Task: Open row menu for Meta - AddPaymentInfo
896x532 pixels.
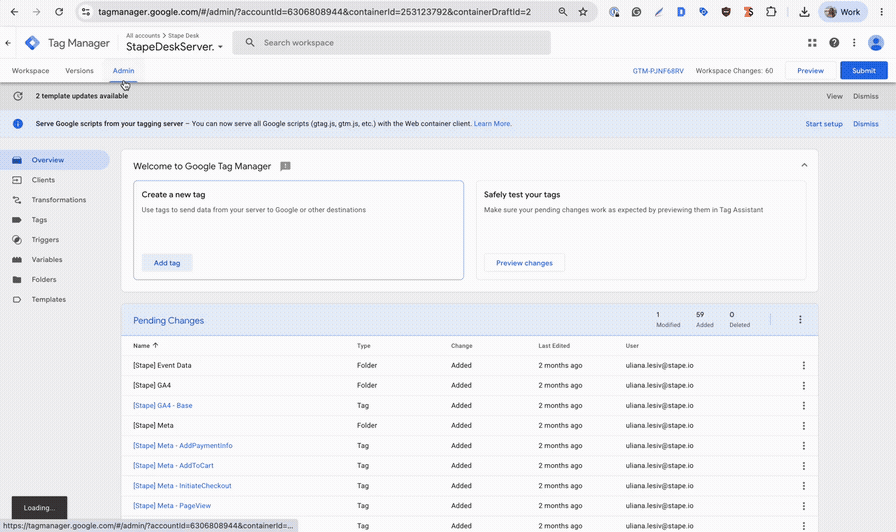Action: (803, 446)
